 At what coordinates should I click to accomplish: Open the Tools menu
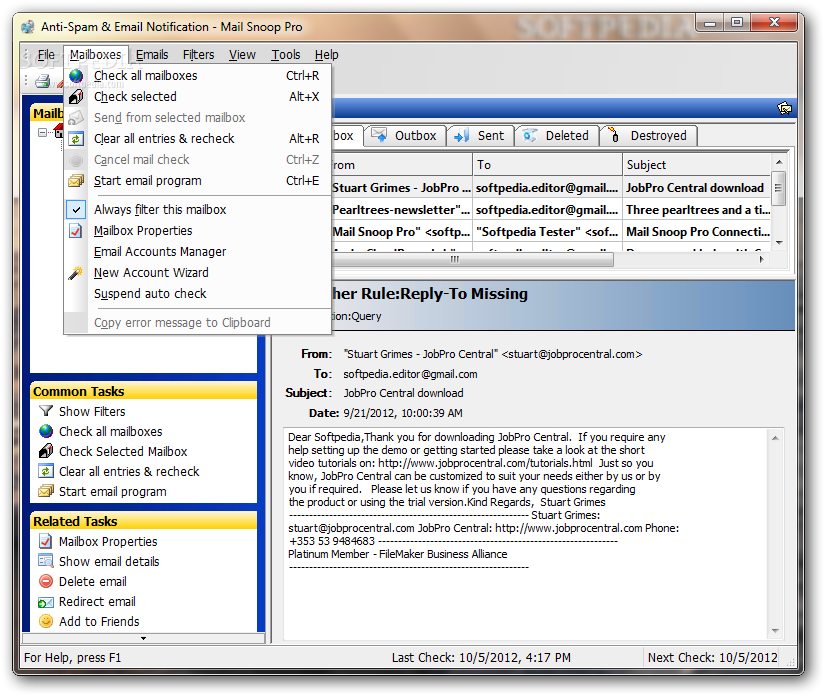(286, 55)
